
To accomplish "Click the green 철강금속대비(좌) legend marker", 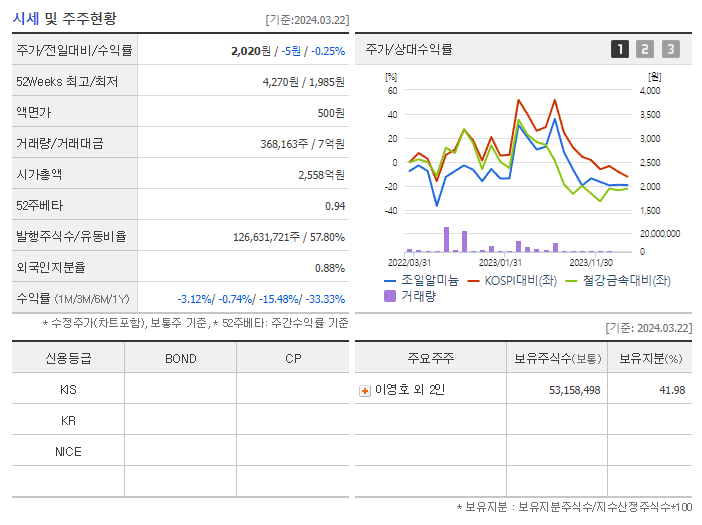I will (x=571, y=281).
